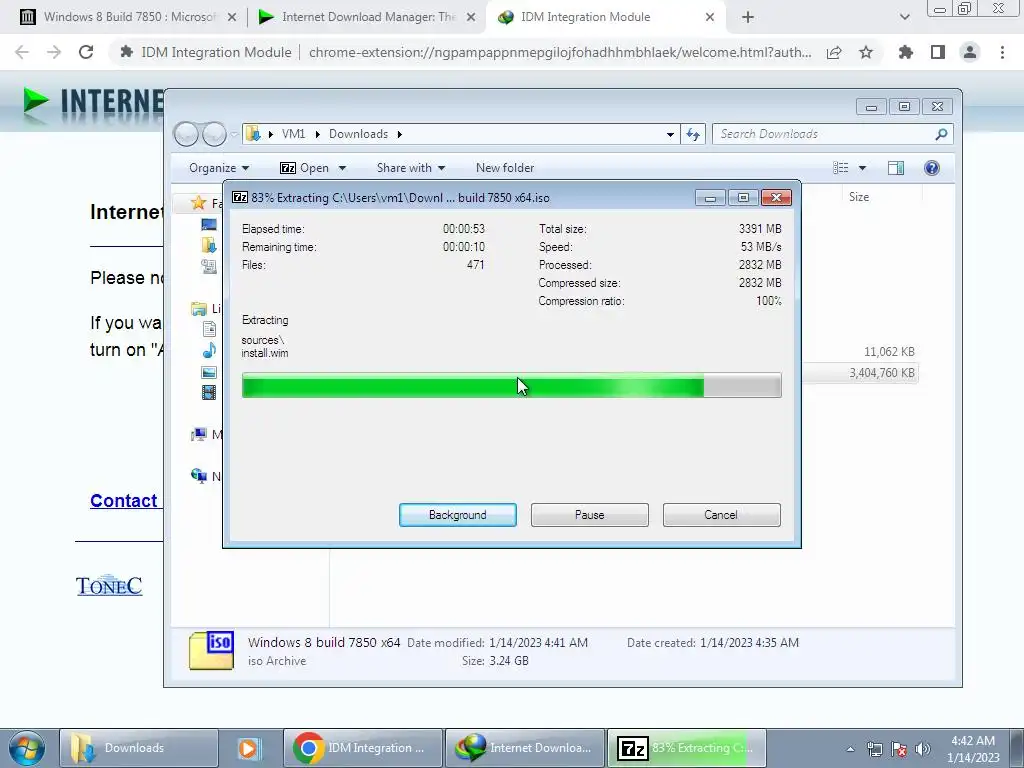1024x768 pixels.
Task: Open Music library icon in navigation pane
Action: [x=209, y=351]
